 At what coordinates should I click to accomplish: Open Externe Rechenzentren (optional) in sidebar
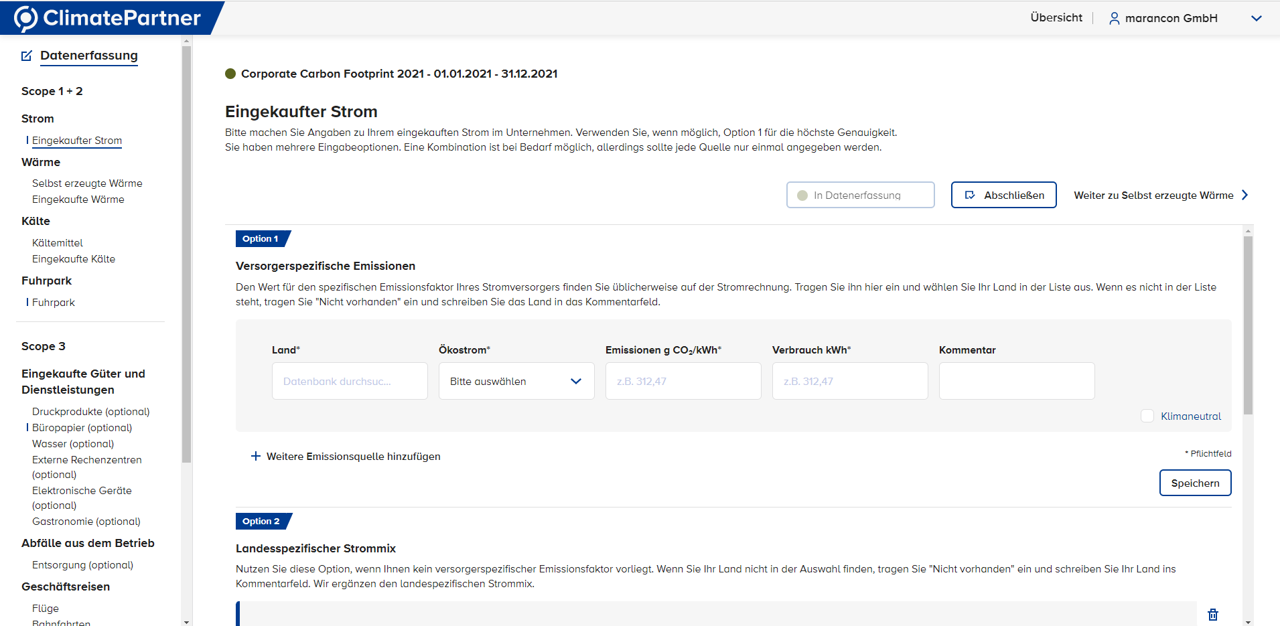(x=87, y=467)
